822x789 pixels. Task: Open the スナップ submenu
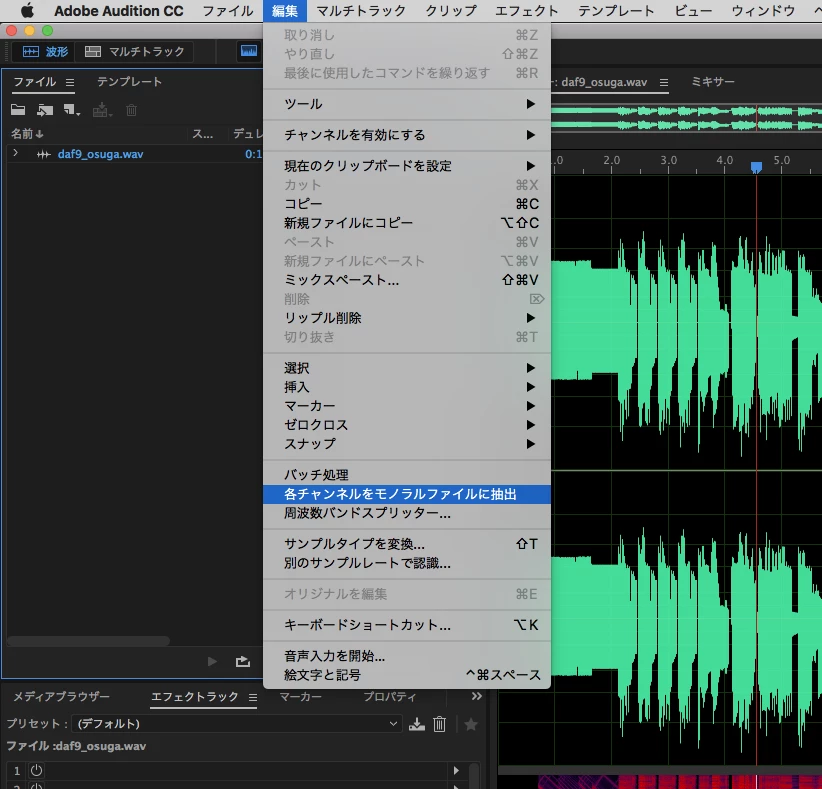pos(407,444)
